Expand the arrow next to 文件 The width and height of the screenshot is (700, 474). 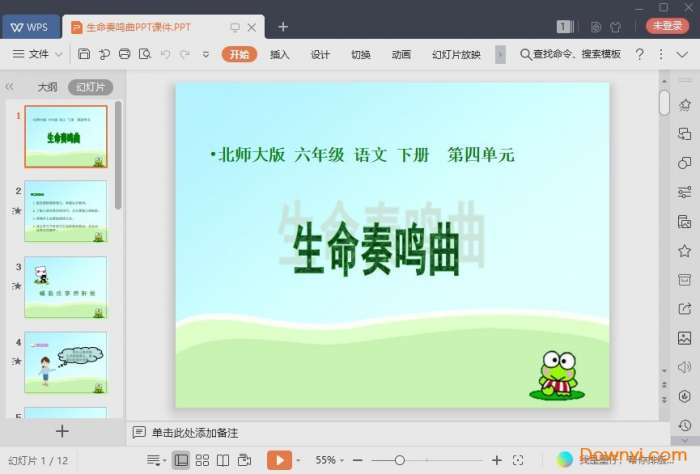coord(58,54)
